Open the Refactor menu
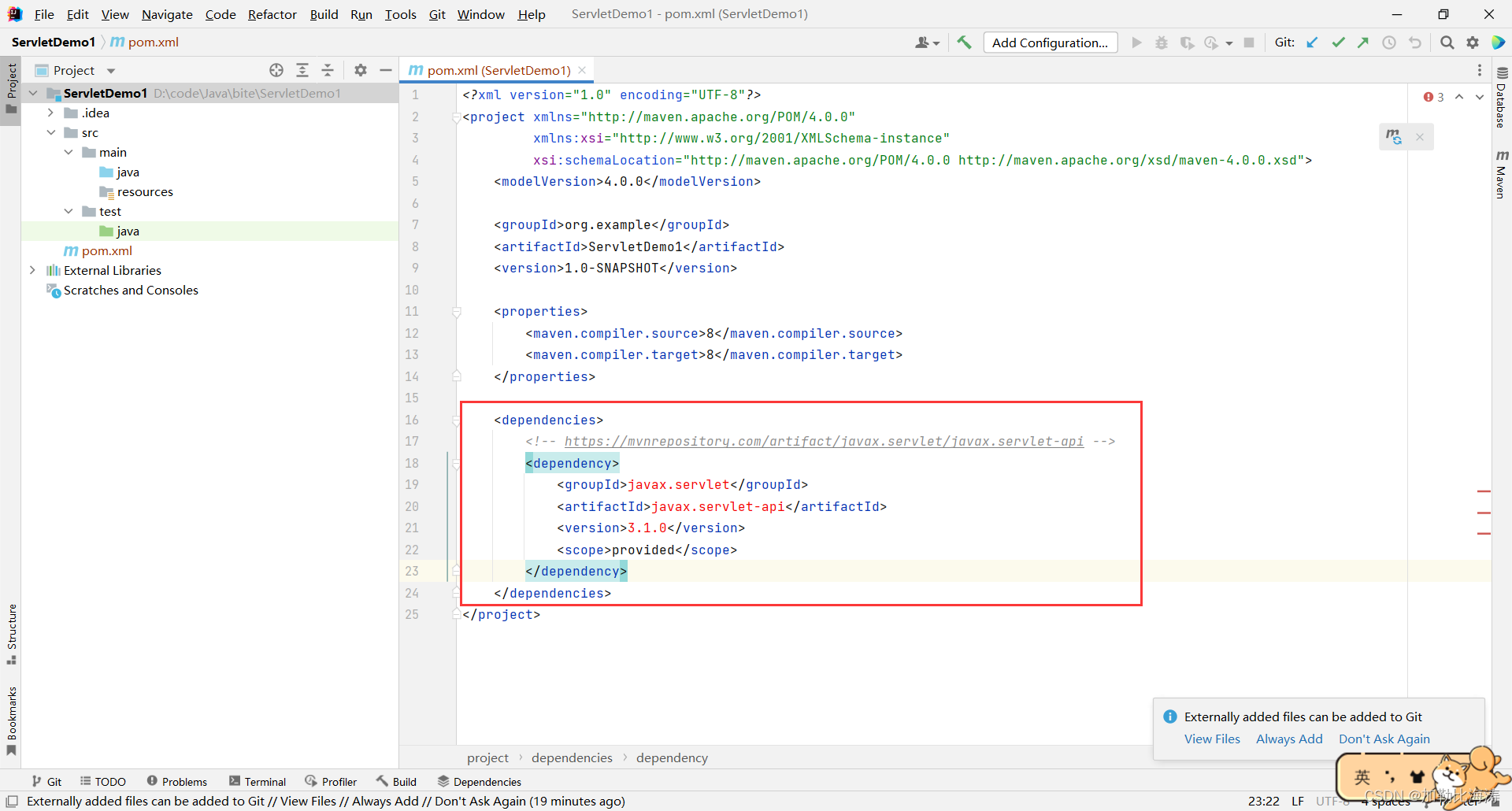Screen dimensions: 1512x811 point(272,14)
